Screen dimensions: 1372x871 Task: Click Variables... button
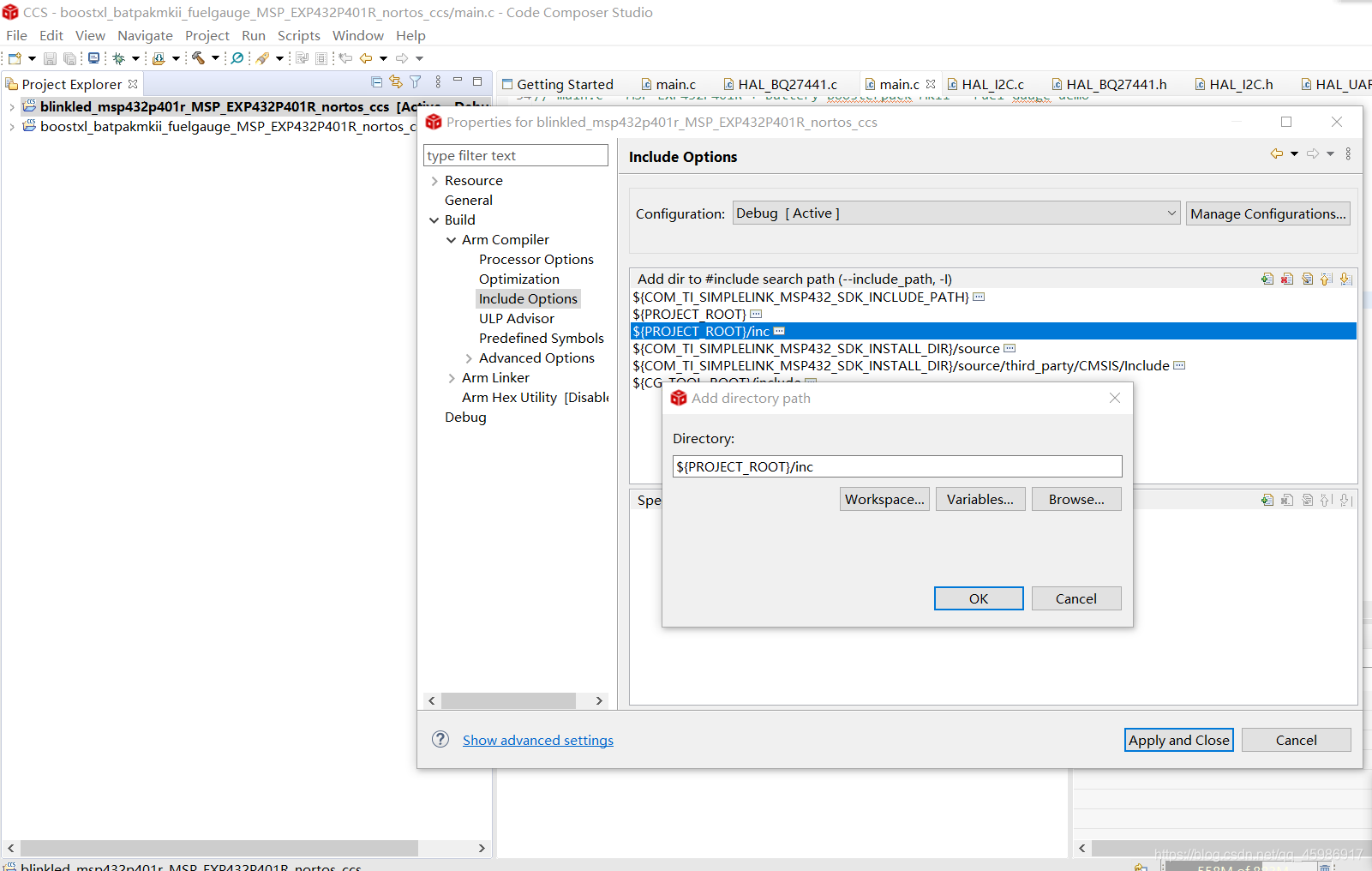[x=980, y=499]
